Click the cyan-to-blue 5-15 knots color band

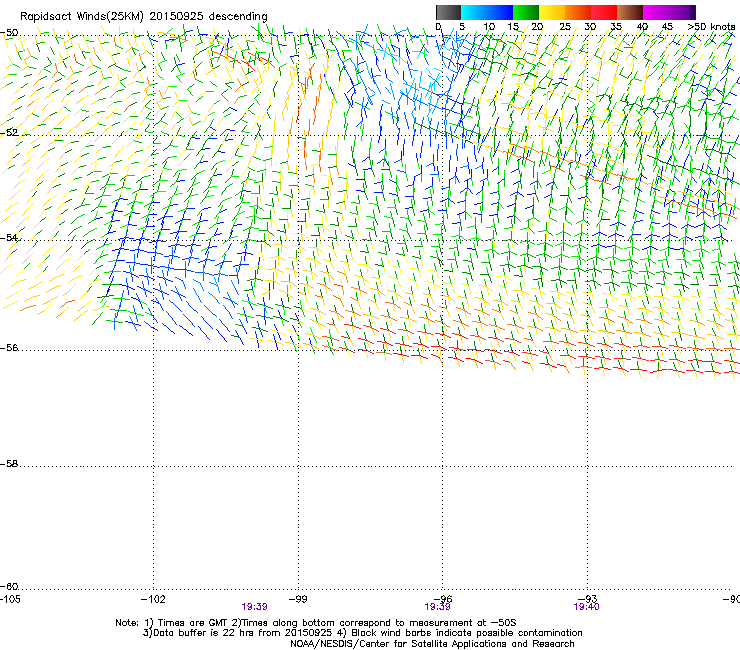(487, 12)
